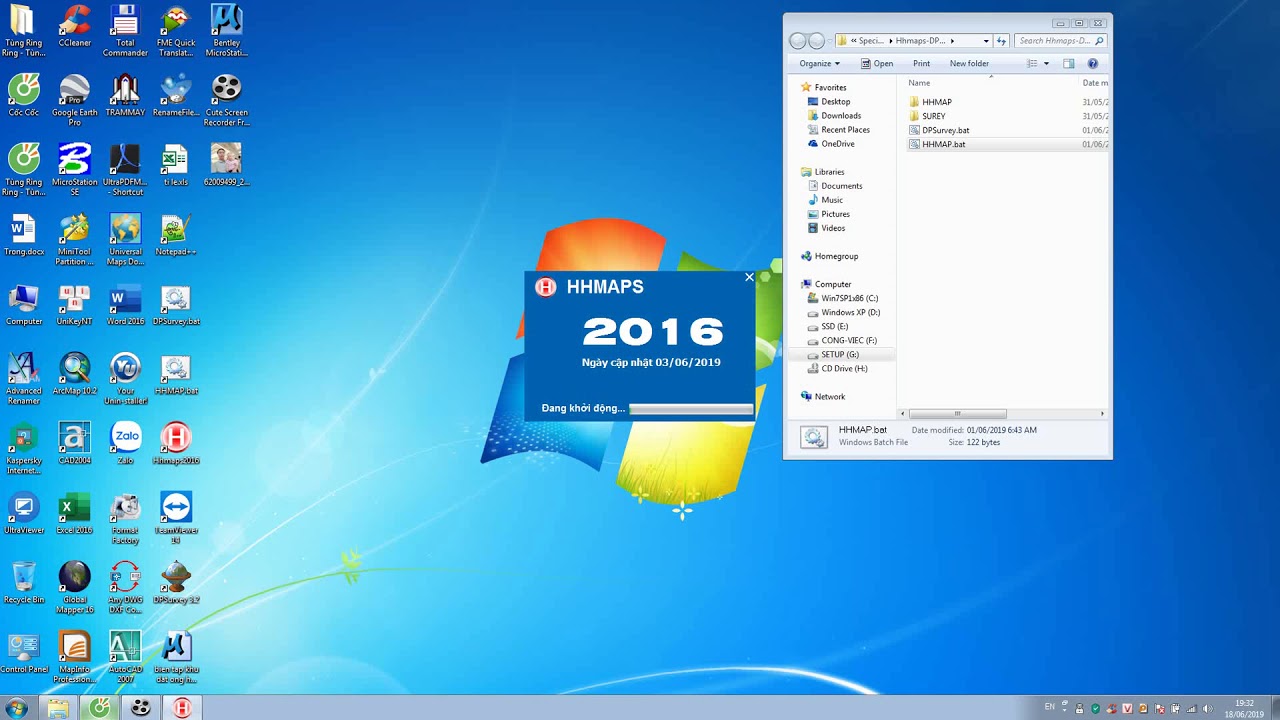Screen dimensions: 1280x720
Task: Open the HHMAP.bat file on the desktop
Action: 176,374
